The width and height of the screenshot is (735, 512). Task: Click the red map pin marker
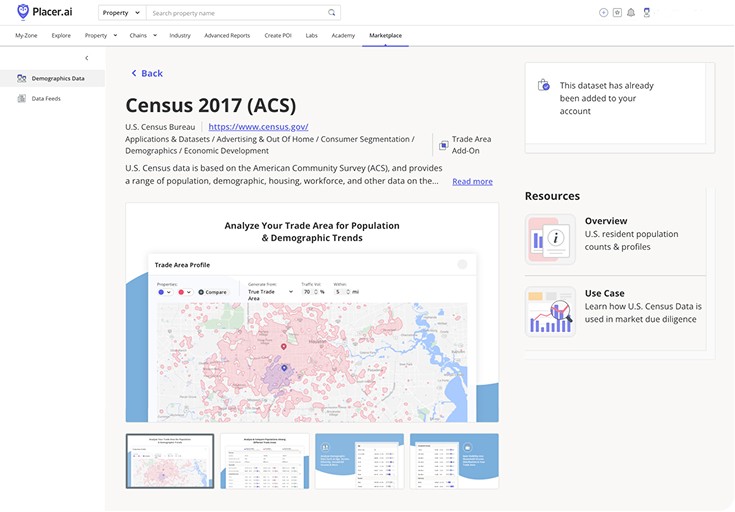pos(284,346)
